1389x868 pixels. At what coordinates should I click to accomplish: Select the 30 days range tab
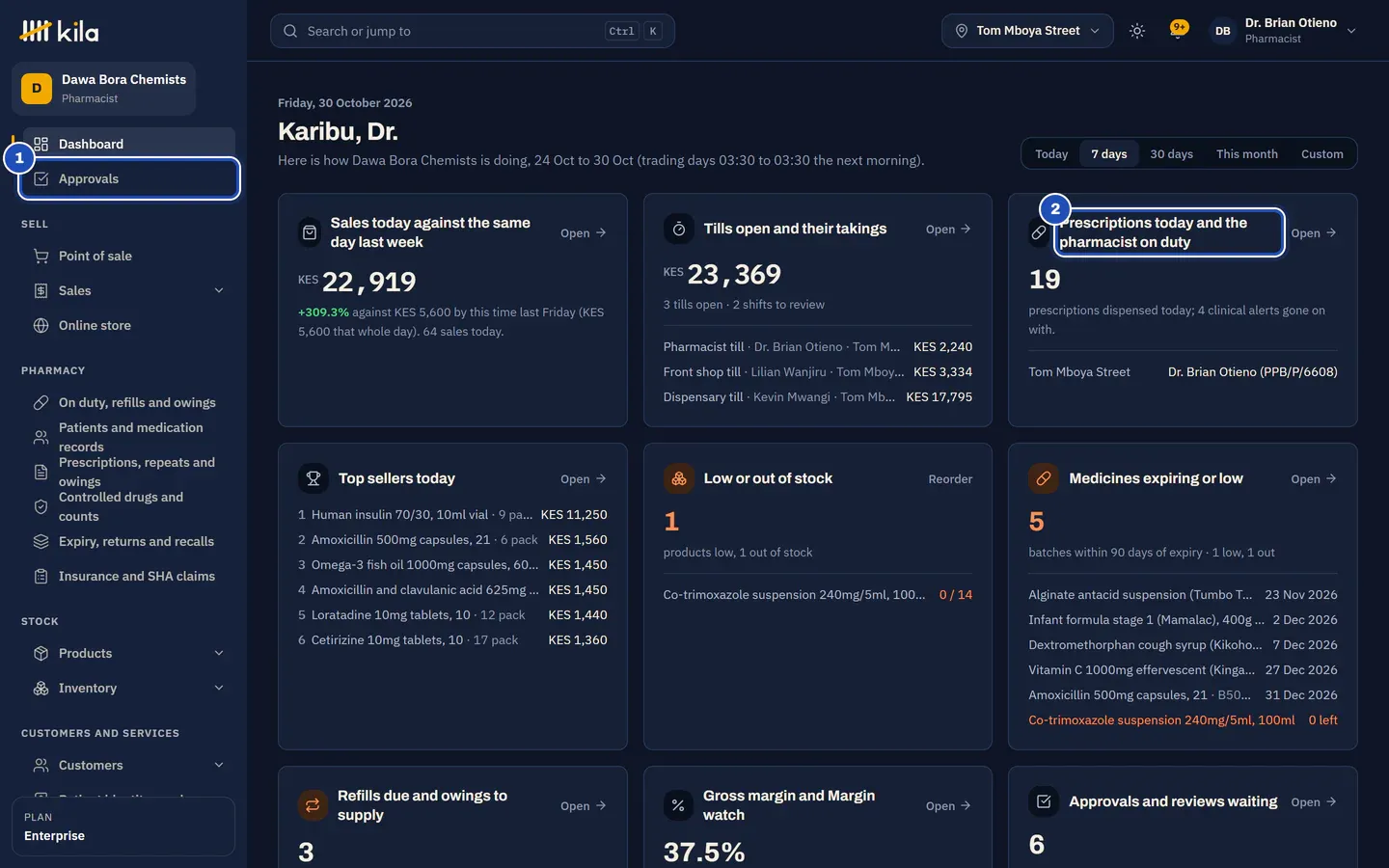[x=1171, y=154]
